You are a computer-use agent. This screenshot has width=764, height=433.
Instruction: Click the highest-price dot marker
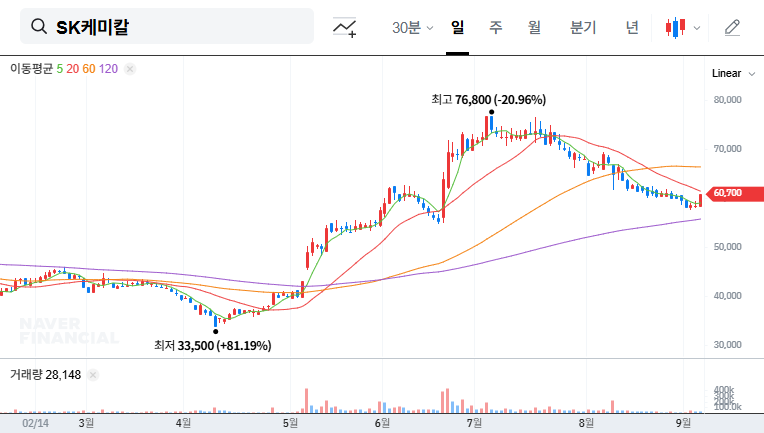click(x=491, y=112)
